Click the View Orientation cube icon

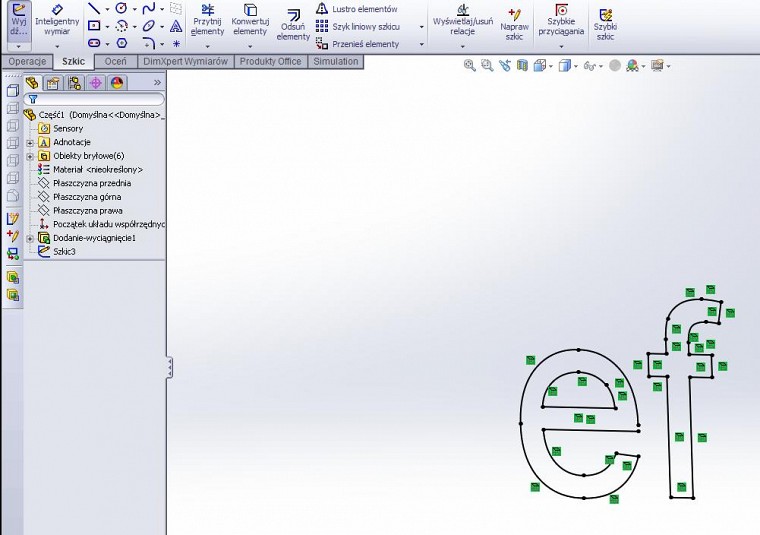coord(540,65)
